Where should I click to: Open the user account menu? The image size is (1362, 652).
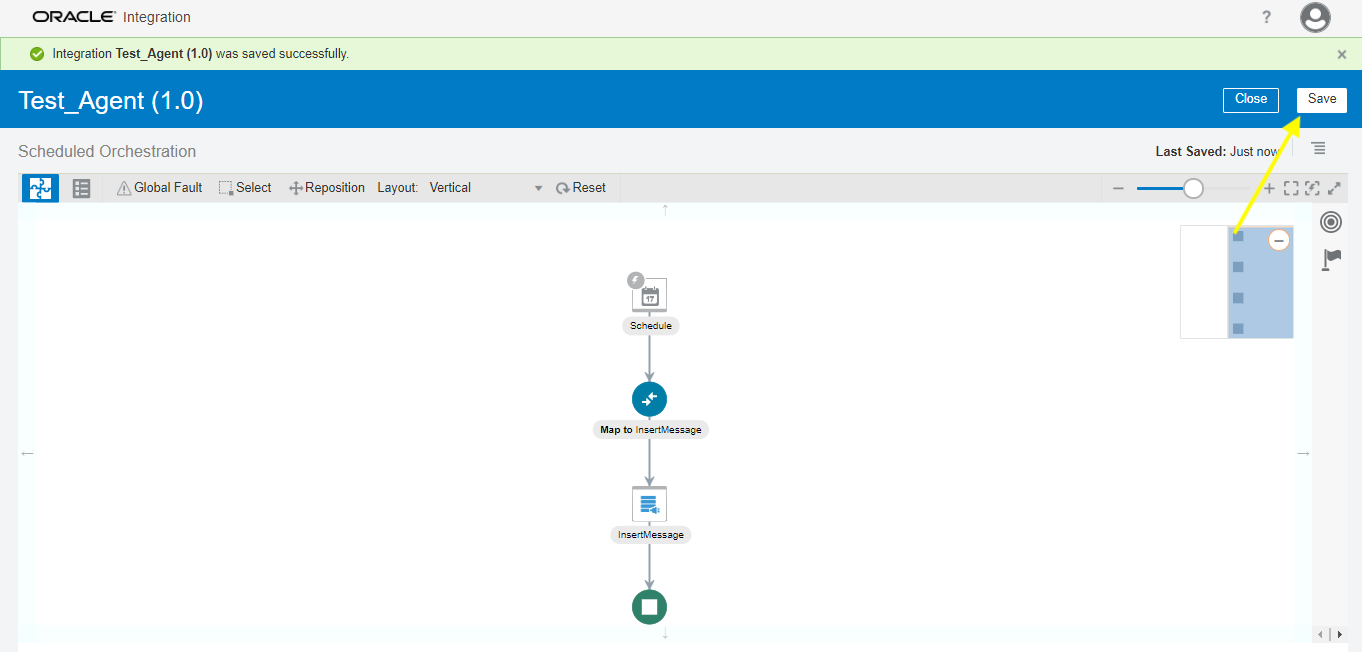point(1315,17)
